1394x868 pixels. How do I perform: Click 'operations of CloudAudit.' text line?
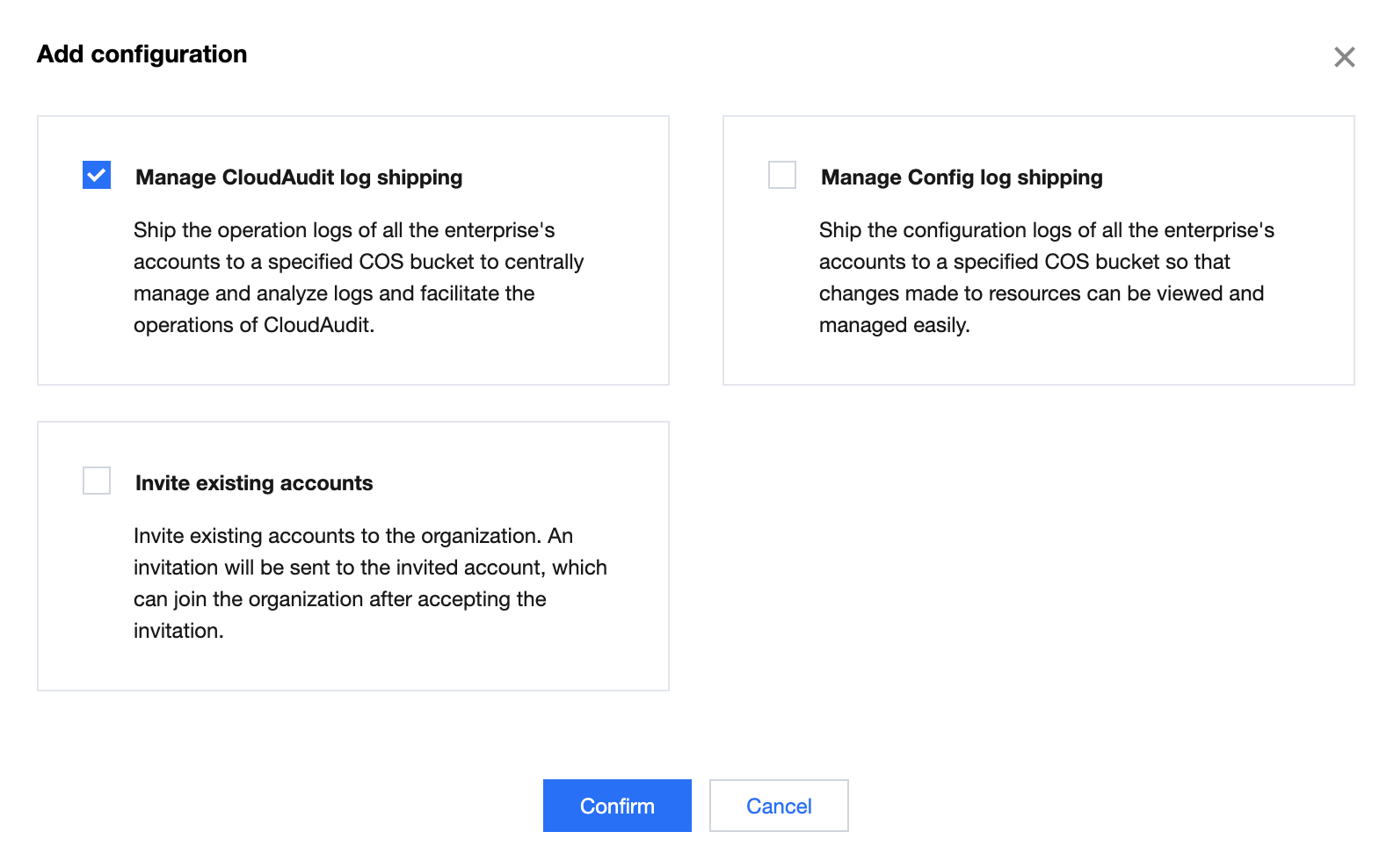[x=254, y=325]
